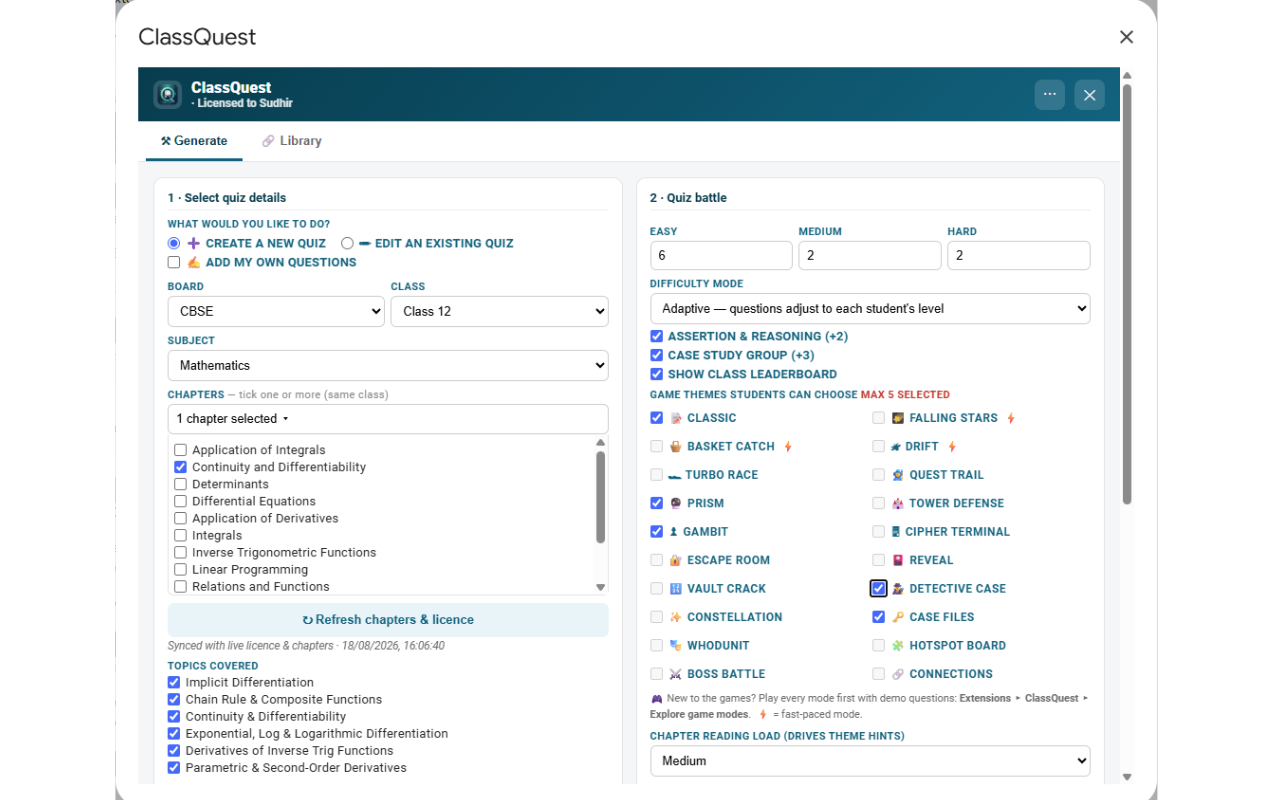
Task: Open the Board dropdown showing CBSE
Action: [x=276, y=311]
